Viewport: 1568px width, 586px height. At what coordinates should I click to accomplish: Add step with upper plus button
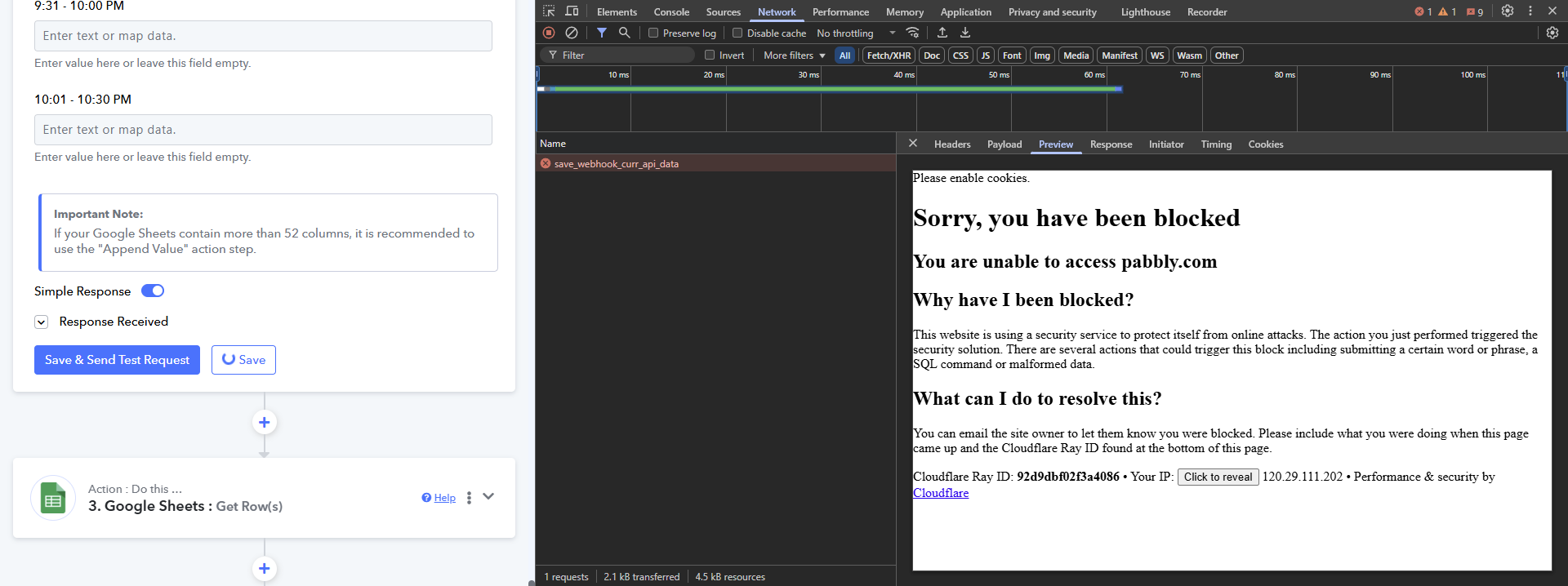tap(264, 422)
